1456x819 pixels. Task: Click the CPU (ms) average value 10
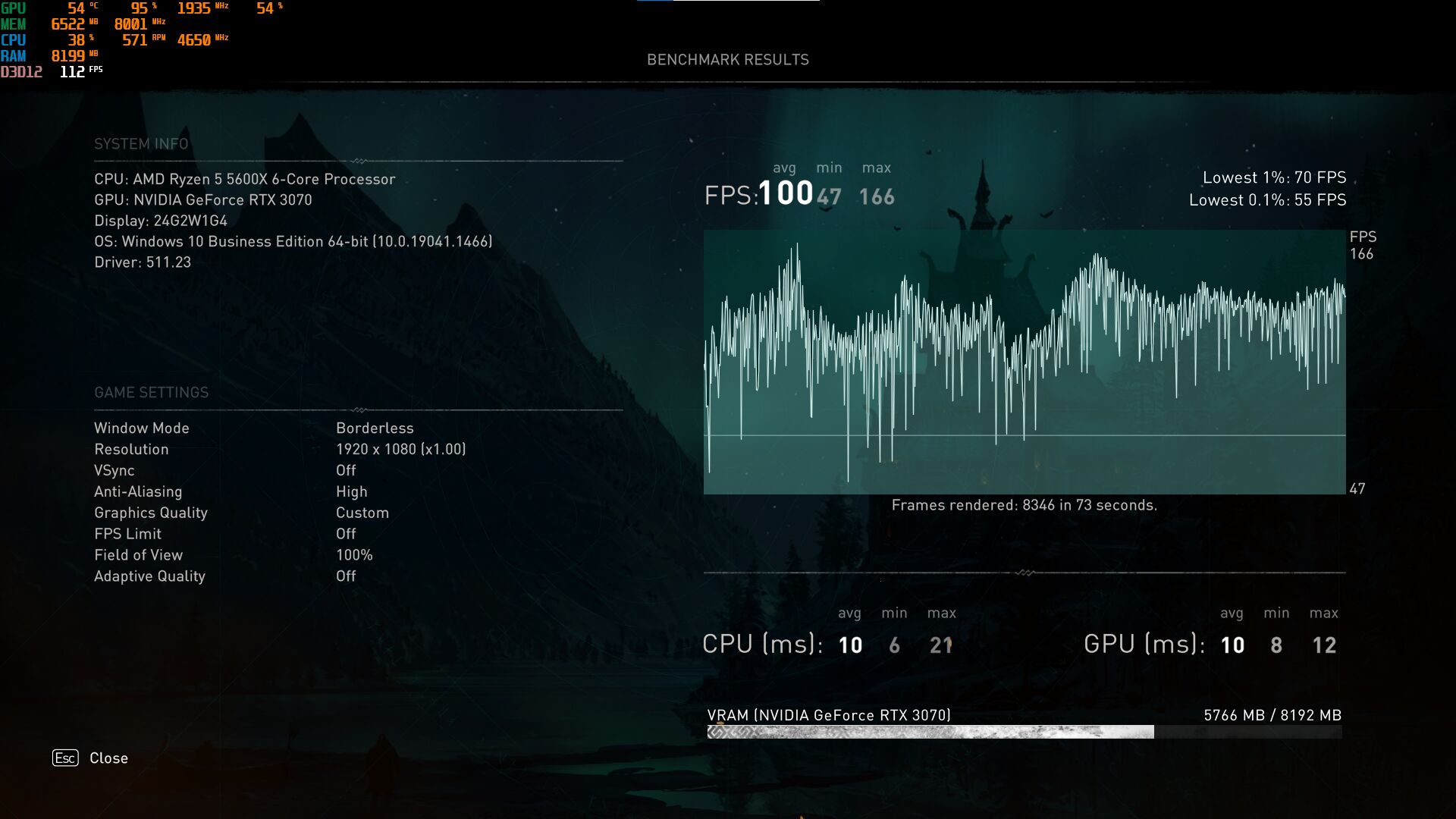pos(850,645)
